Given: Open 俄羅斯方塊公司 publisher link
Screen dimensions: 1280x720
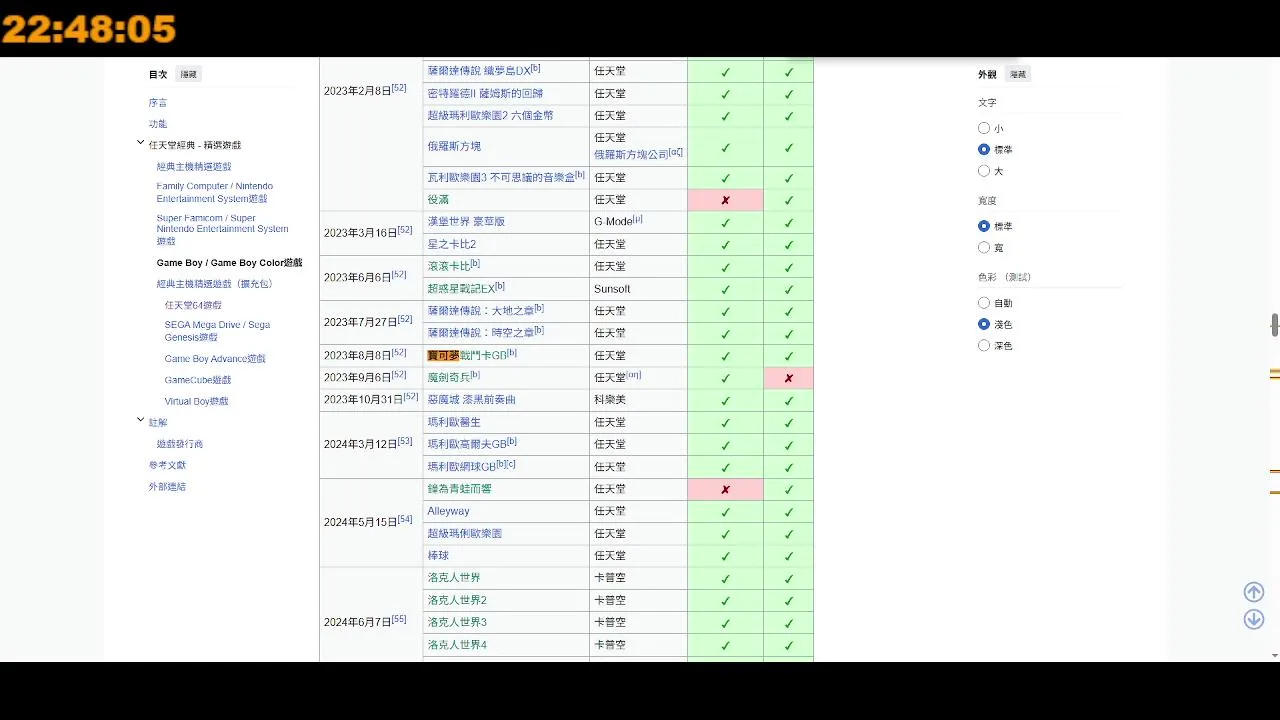Looking at the screenshot, I should (631, 155).
